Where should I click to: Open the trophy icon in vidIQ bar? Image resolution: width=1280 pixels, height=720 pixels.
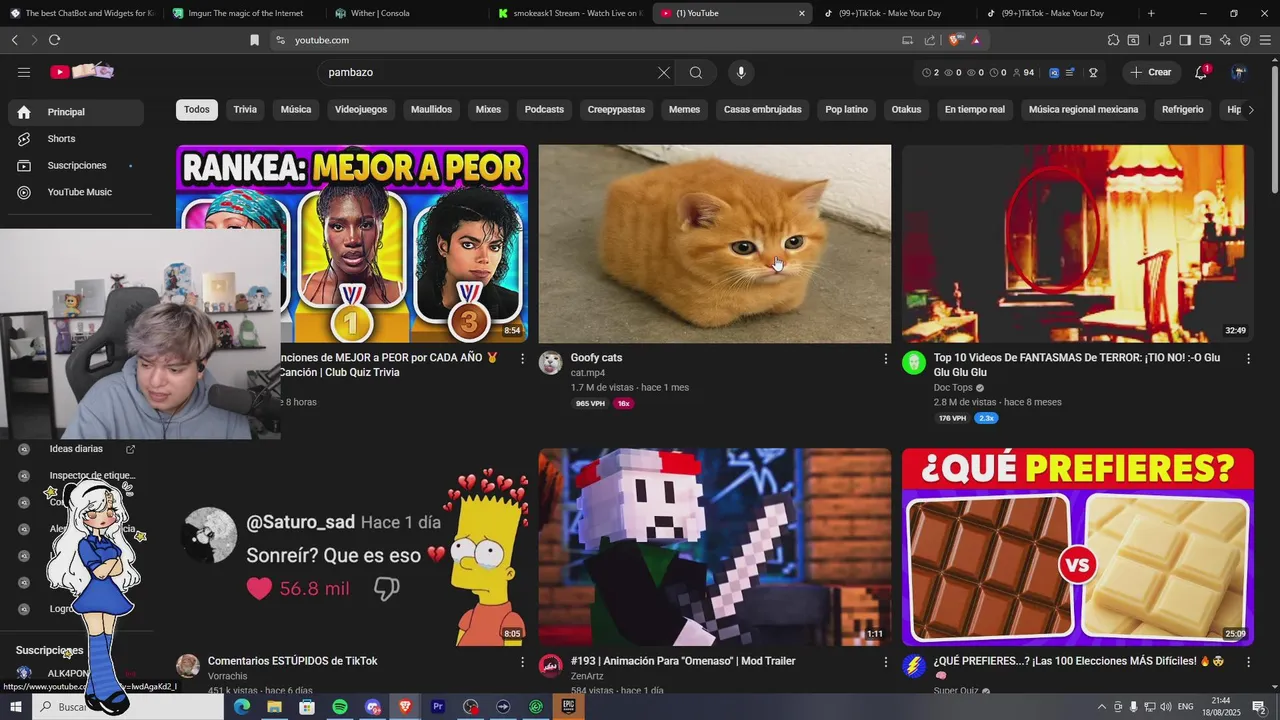pos(1093,73)
